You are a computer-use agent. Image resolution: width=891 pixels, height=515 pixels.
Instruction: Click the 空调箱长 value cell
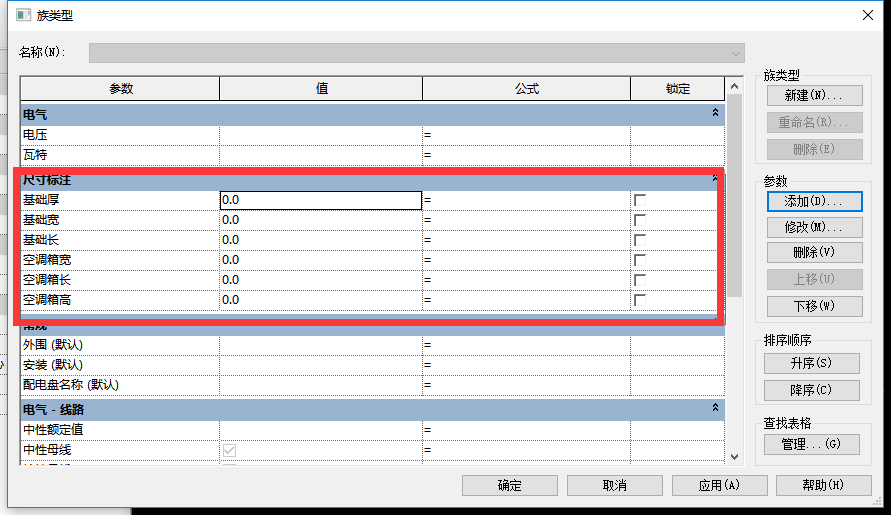(x=320, y=280)
